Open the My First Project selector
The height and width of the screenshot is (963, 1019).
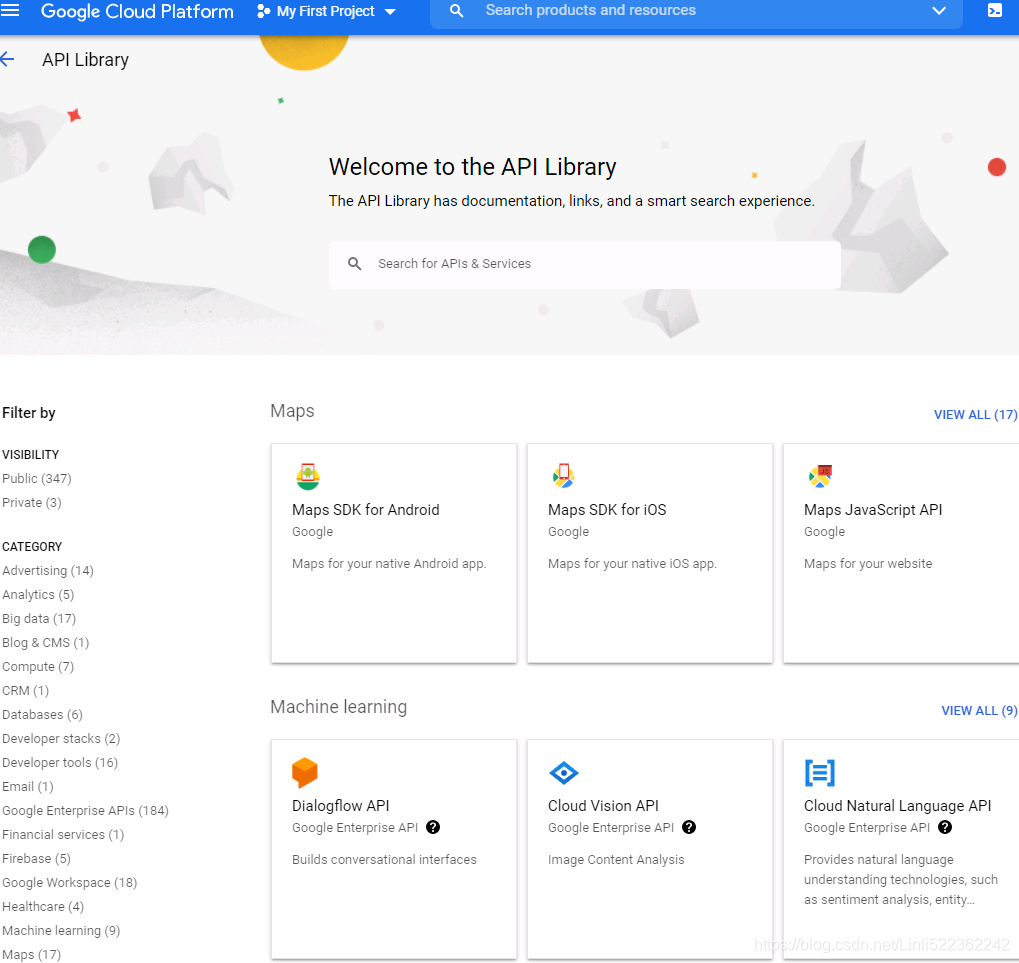pyautogui.click(x=326, y=11)
